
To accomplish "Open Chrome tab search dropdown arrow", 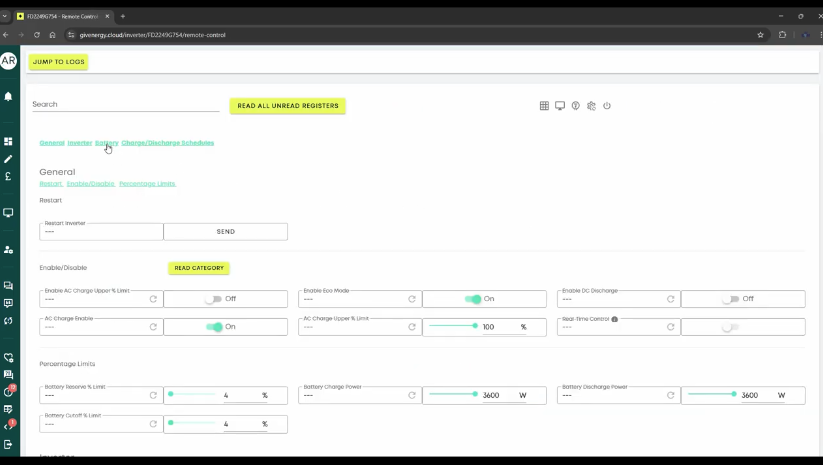I will pyautogui.click(x=6, y=16).
